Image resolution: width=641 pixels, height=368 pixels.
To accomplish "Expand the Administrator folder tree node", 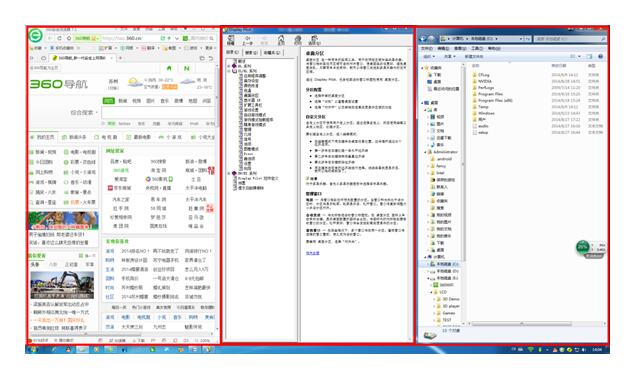I will pyautogui.click(x=425, y=152).
